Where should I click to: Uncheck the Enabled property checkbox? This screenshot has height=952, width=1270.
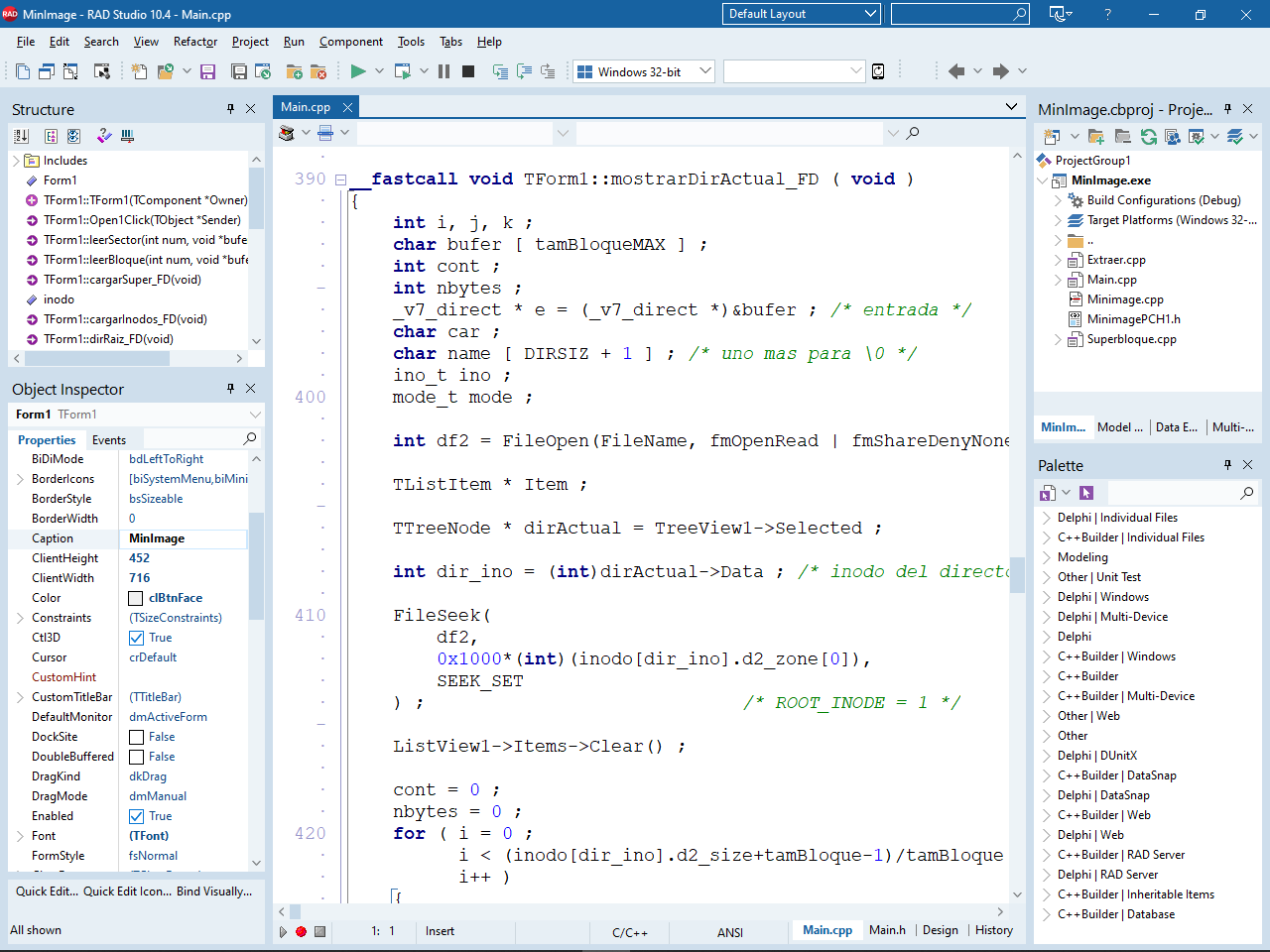tap(137, 816)
